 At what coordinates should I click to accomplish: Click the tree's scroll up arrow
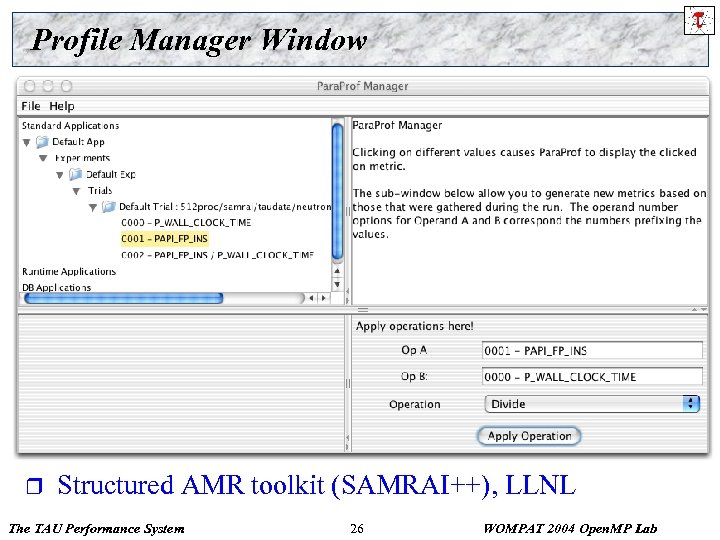[x=337, y=271]
